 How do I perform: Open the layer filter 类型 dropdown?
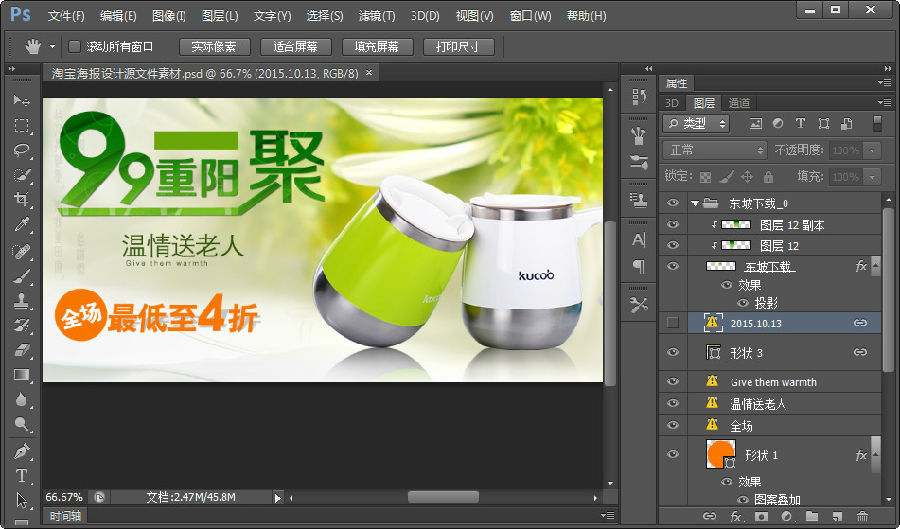tap(696, 123)
